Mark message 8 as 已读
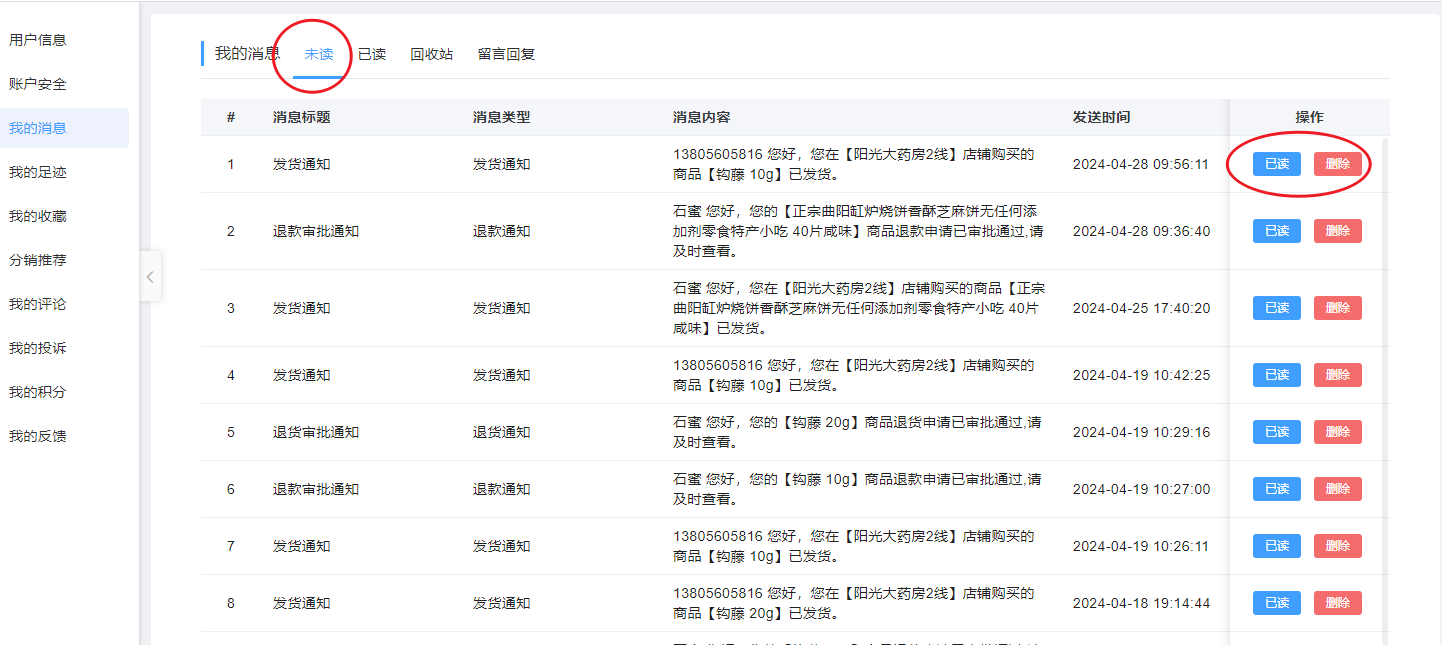The image size is (1442, 645). [x=1277, y=603]
